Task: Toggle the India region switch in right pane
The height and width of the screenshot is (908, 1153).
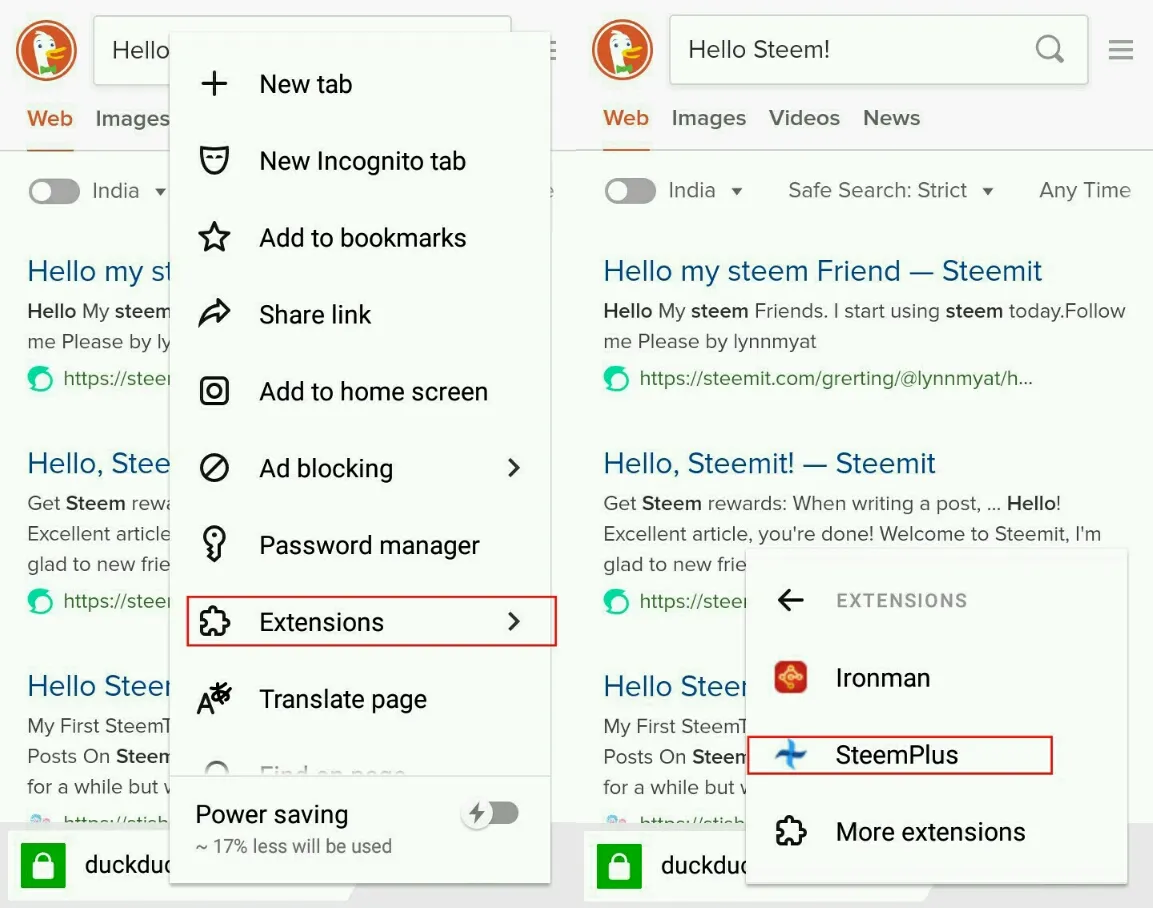Action: tap(630, 191)
